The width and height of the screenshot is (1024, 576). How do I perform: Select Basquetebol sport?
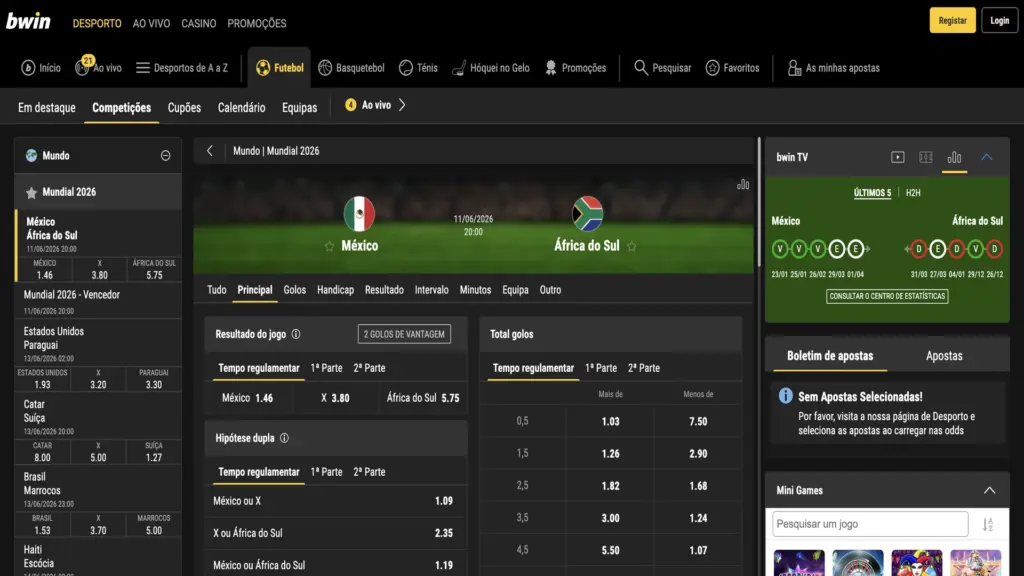tap(351, 68)
